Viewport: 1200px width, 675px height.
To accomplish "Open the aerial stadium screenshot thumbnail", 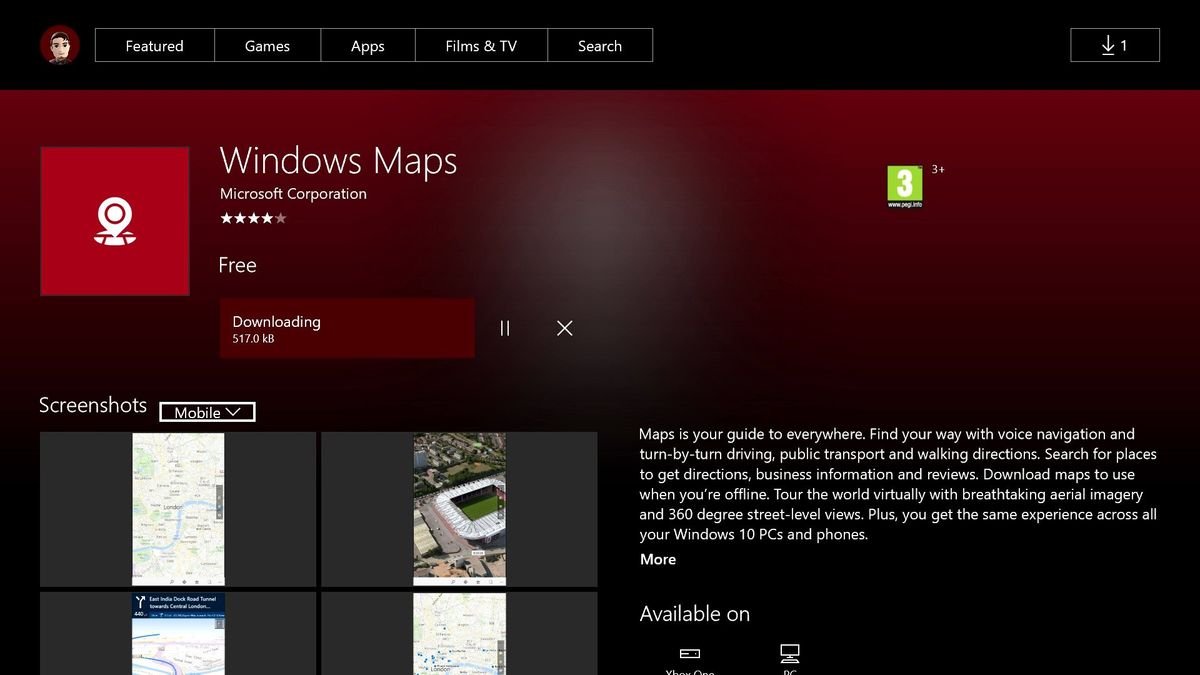I will (x=458, y=508).
